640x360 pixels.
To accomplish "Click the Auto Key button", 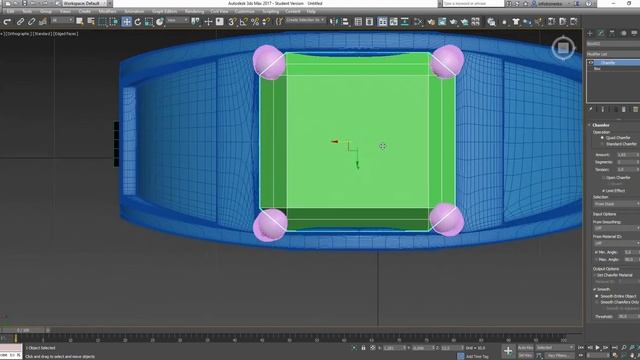I will tap(525, 348).
